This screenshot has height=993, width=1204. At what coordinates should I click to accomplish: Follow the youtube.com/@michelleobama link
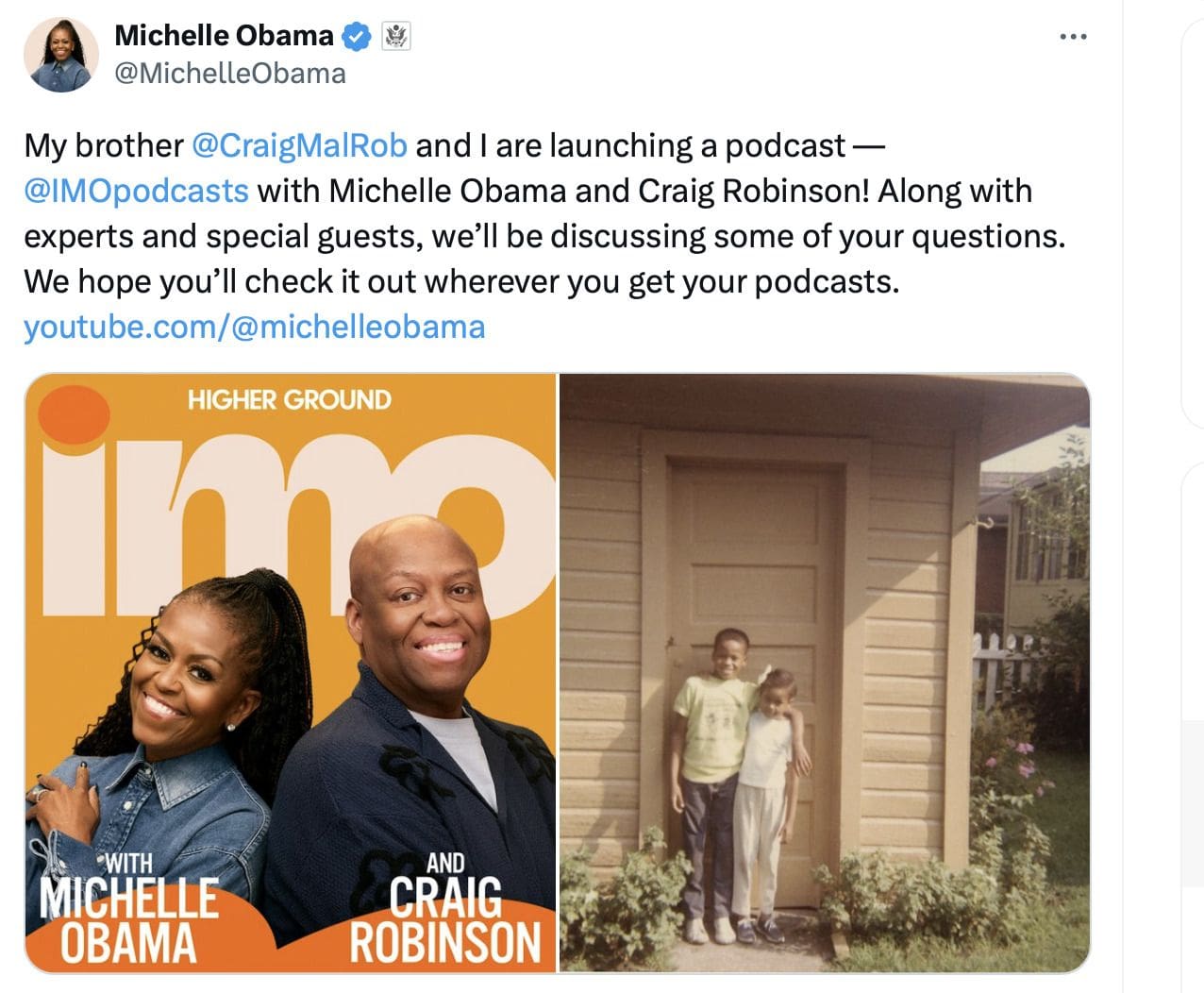click(x=254, y=327)
